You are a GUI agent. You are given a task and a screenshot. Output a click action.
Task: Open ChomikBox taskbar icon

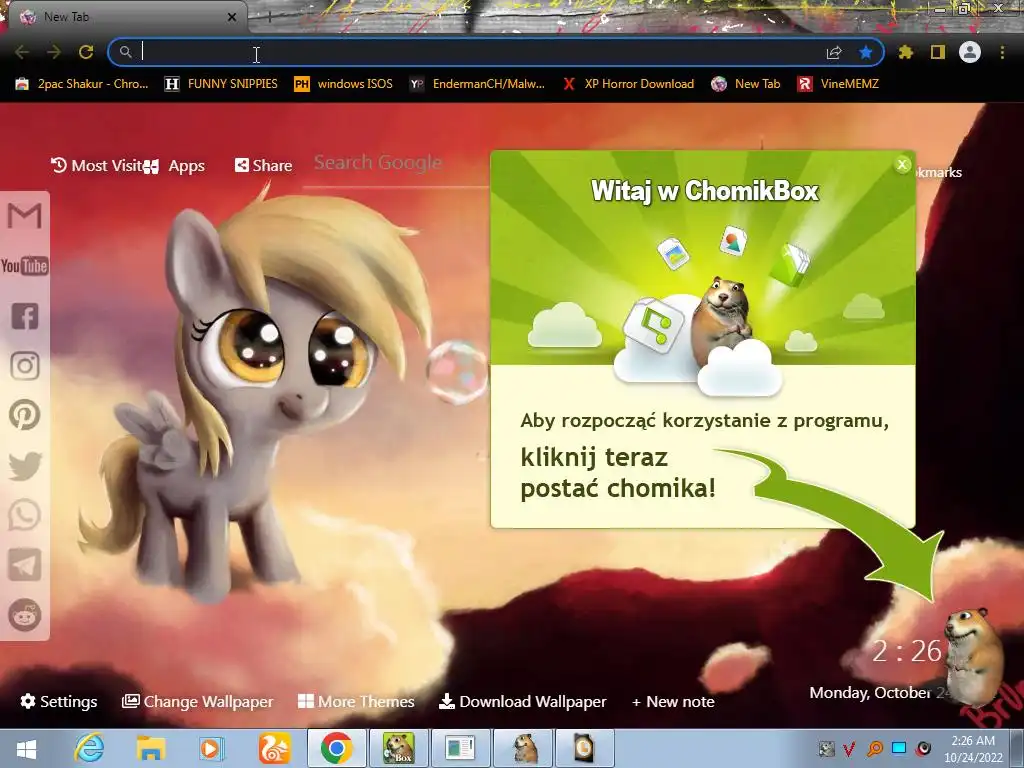click(x=398, y=748)
